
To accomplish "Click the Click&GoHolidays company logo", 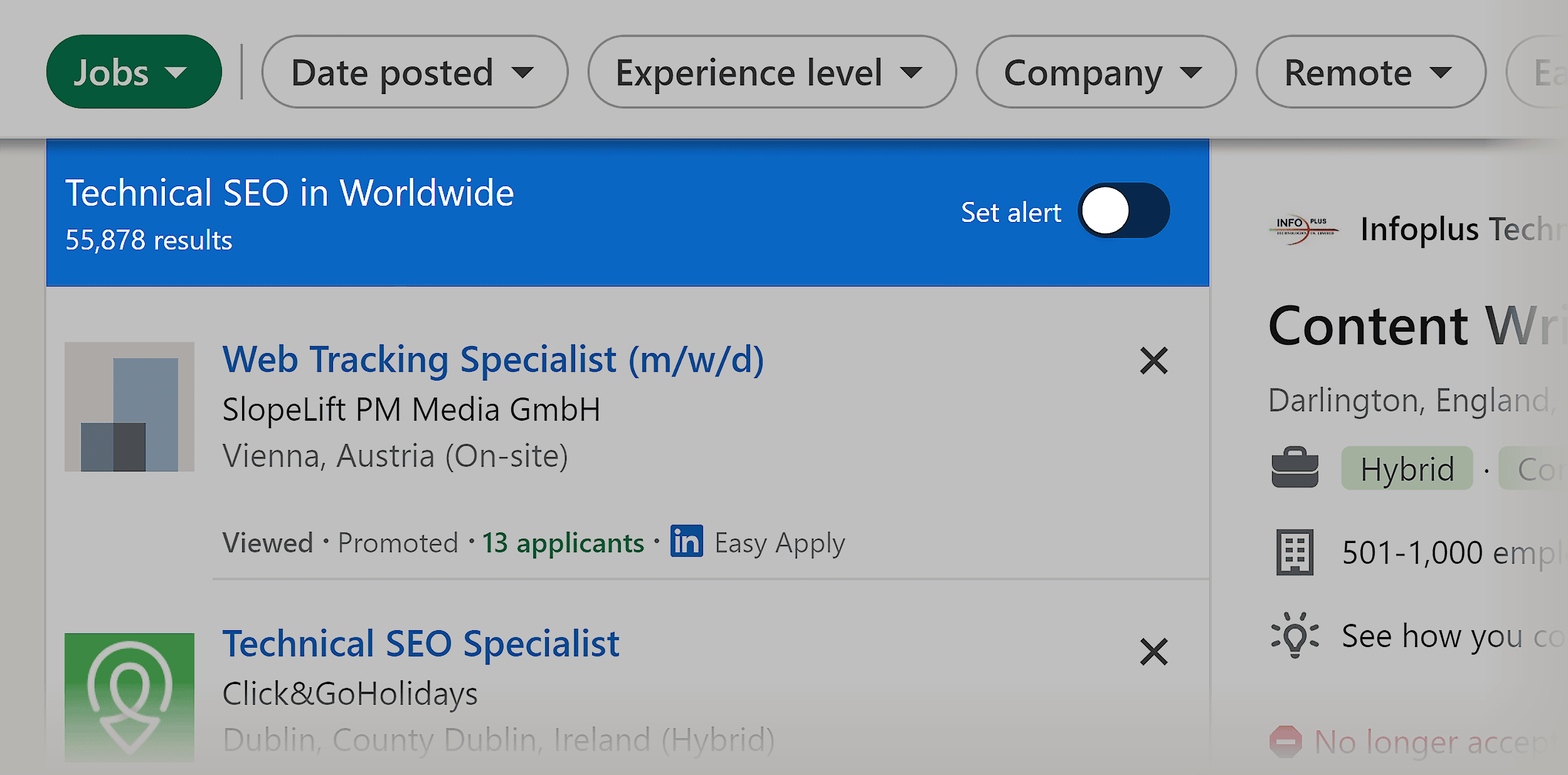I will tap(129, 696).
